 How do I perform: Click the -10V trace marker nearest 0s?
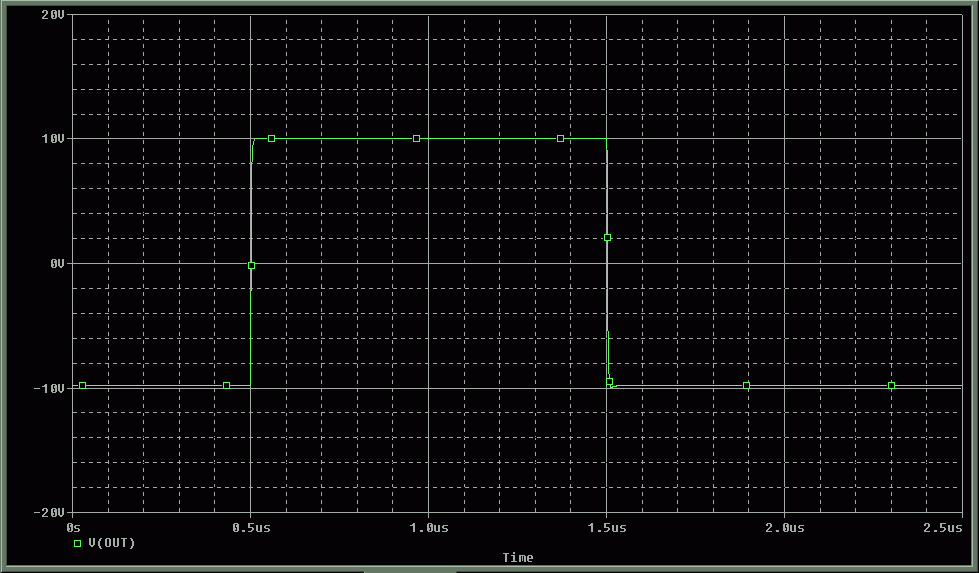coord(82,385)
